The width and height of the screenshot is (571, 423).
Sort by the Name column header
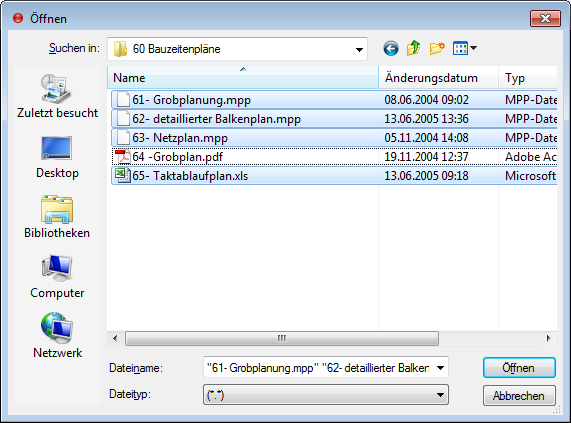click(243, 78)
